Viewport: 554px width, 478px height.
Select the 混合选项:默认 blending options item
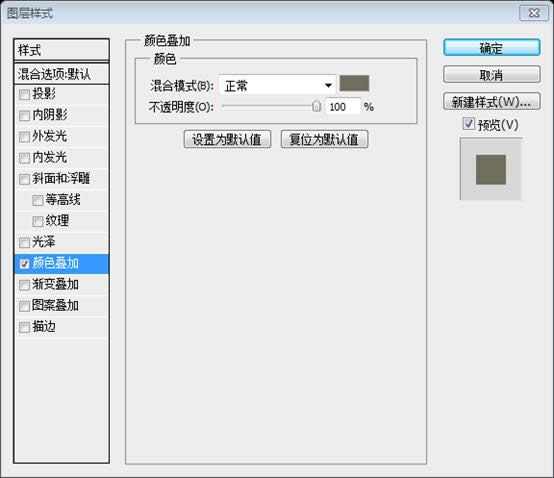tap(61, 74)
